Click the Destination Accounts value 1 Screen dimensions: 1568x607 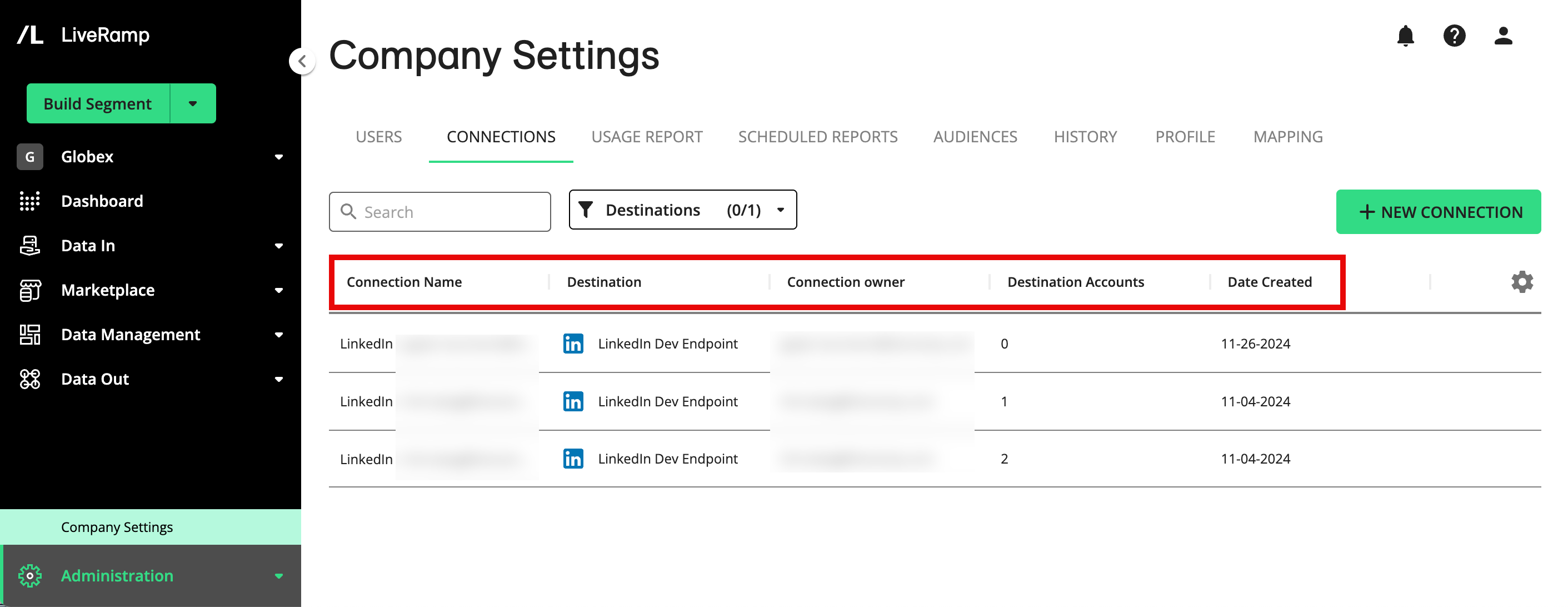click(1003, 401)
